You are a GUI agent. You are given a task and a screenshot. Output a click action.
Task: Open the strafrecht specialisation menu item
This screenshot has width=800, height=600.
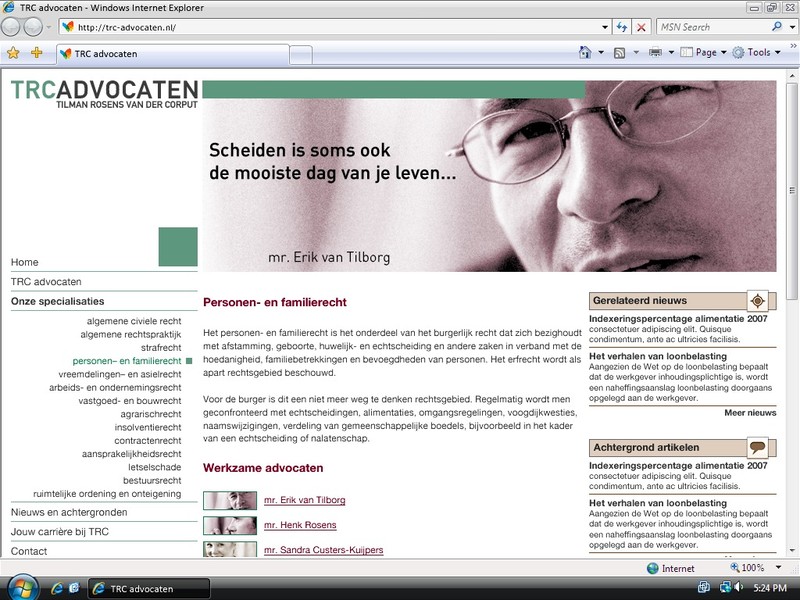[x=160, y=347]
